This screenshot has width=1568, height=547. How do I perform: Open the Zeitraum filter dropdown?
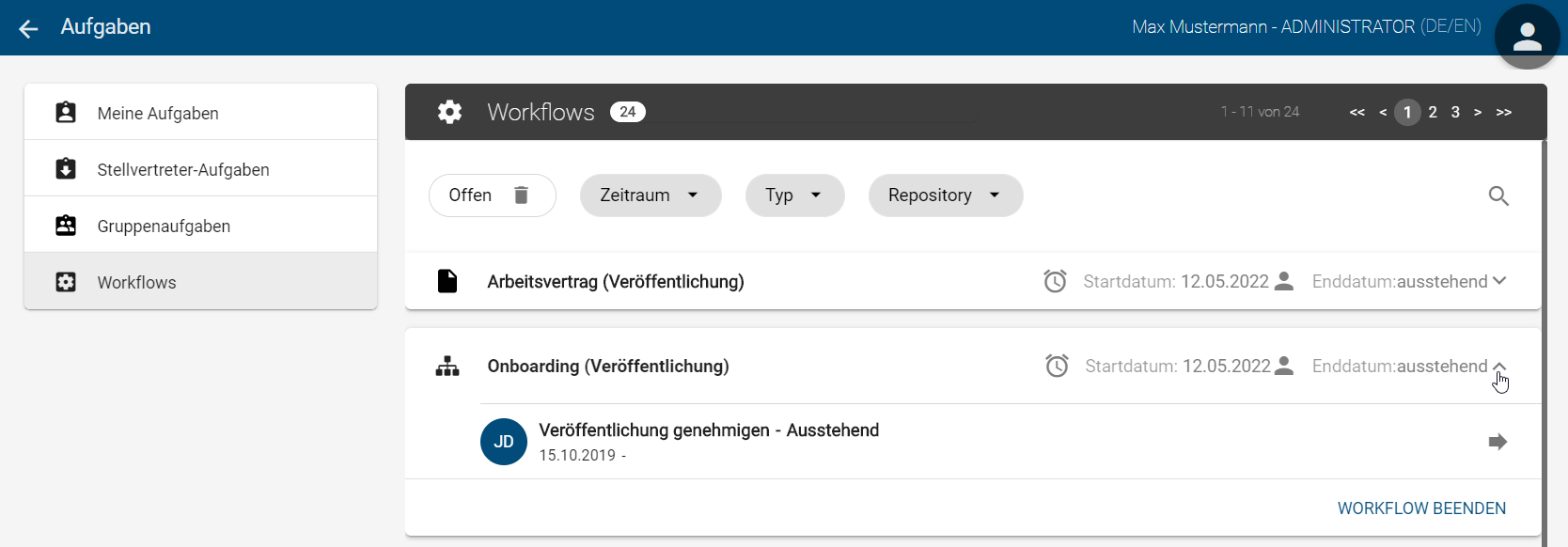[x=651, y=195]
